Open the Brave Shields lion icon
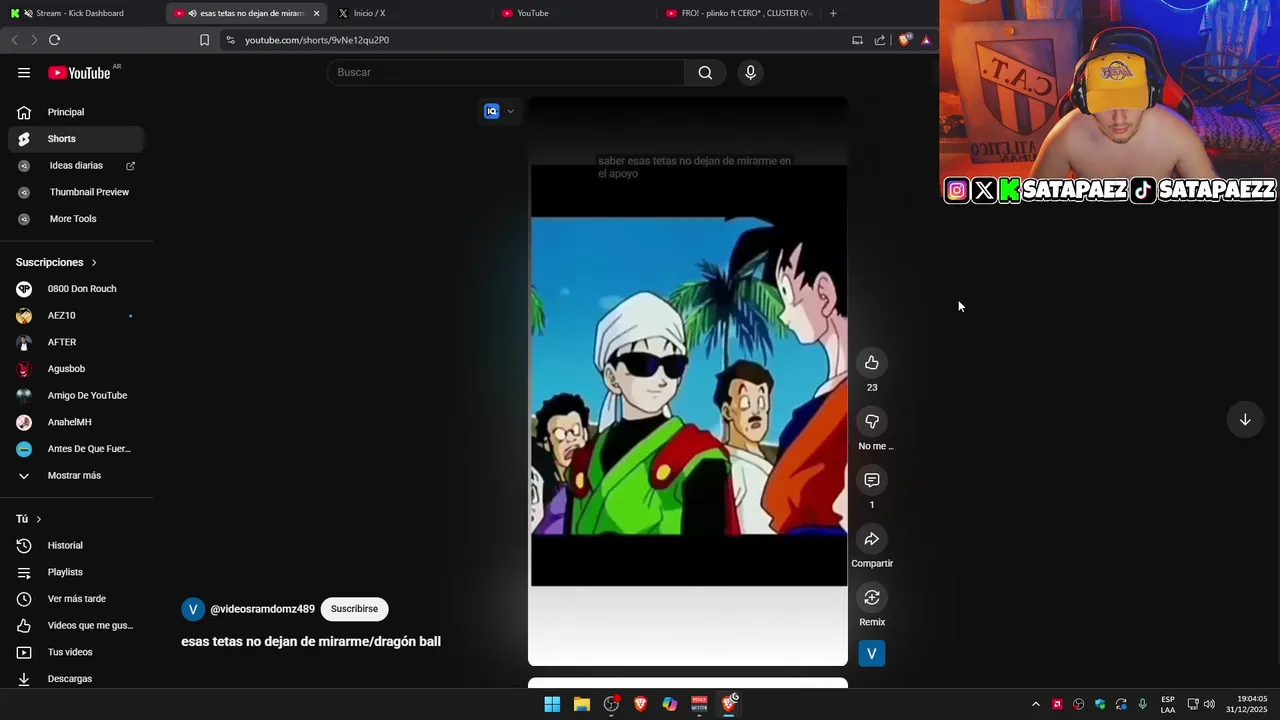This screenshot has height=720, width=1280. [x=905, y=40]
